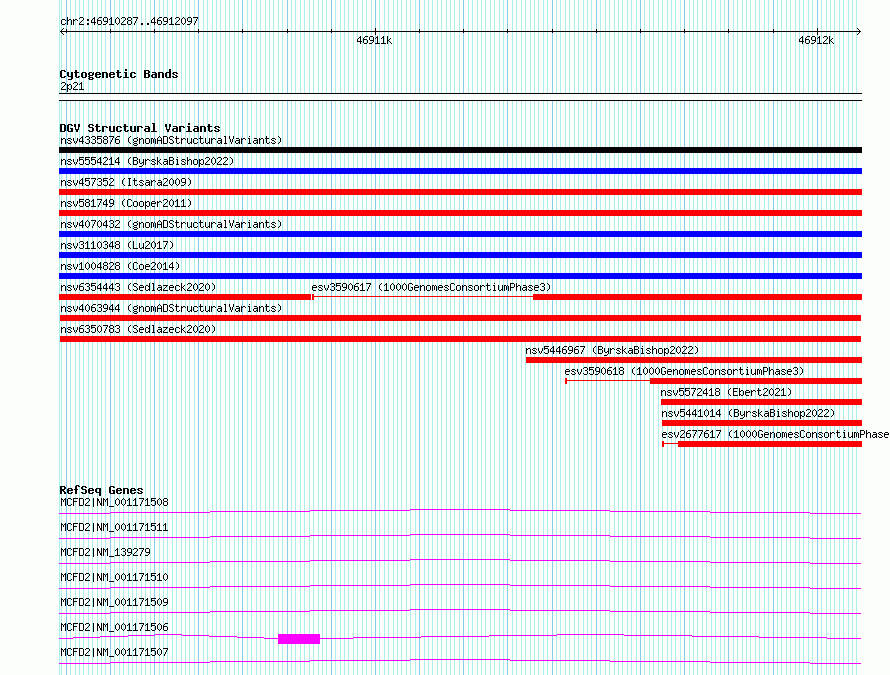Click the chr2:46910287..46912097 coordinate label
890x675 pixels.
(x=129, y=21)
